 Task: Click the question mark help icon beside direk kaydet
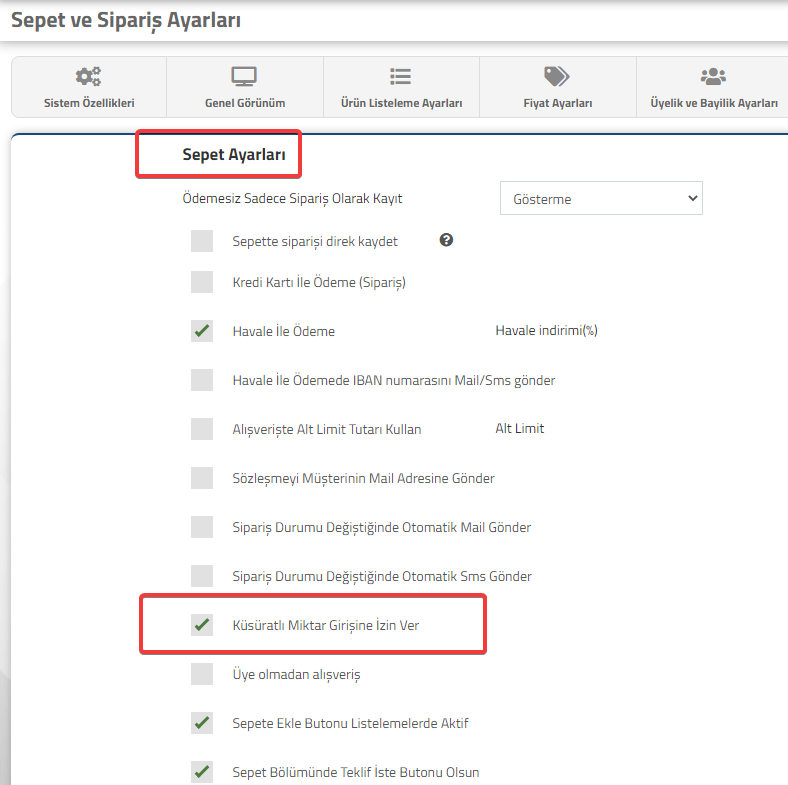click(x=446, y=240)
